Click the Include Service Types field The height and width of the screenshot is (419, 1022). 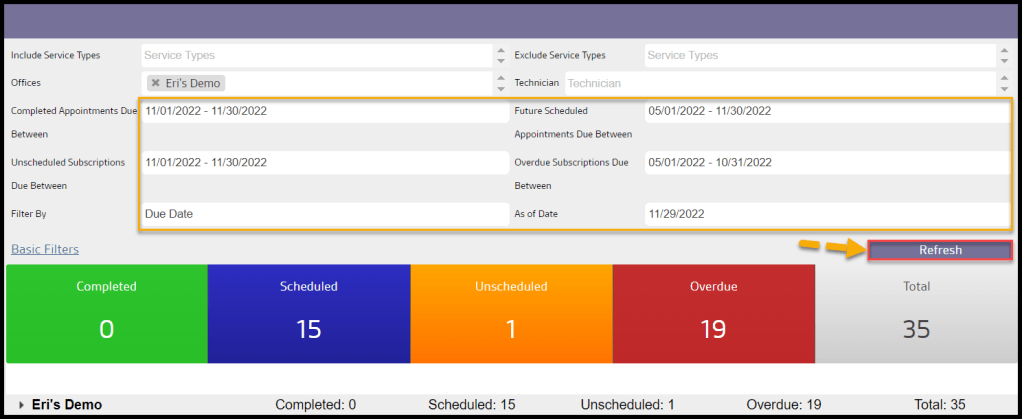(x=318, y=56)
